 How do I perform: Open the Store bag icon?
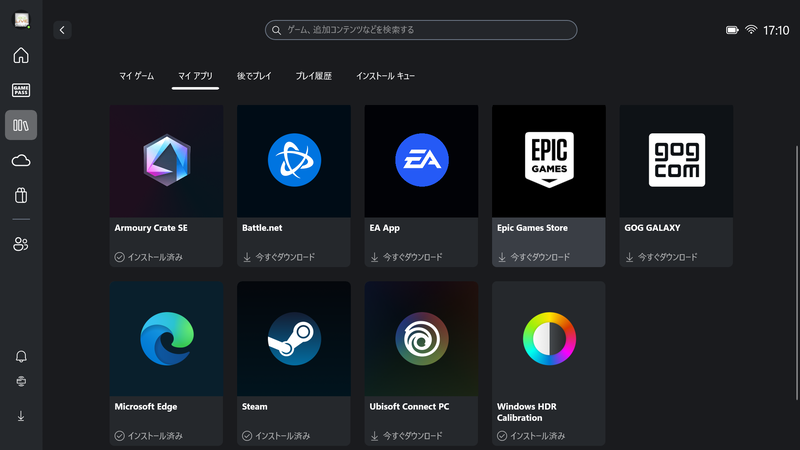[21, 195]
